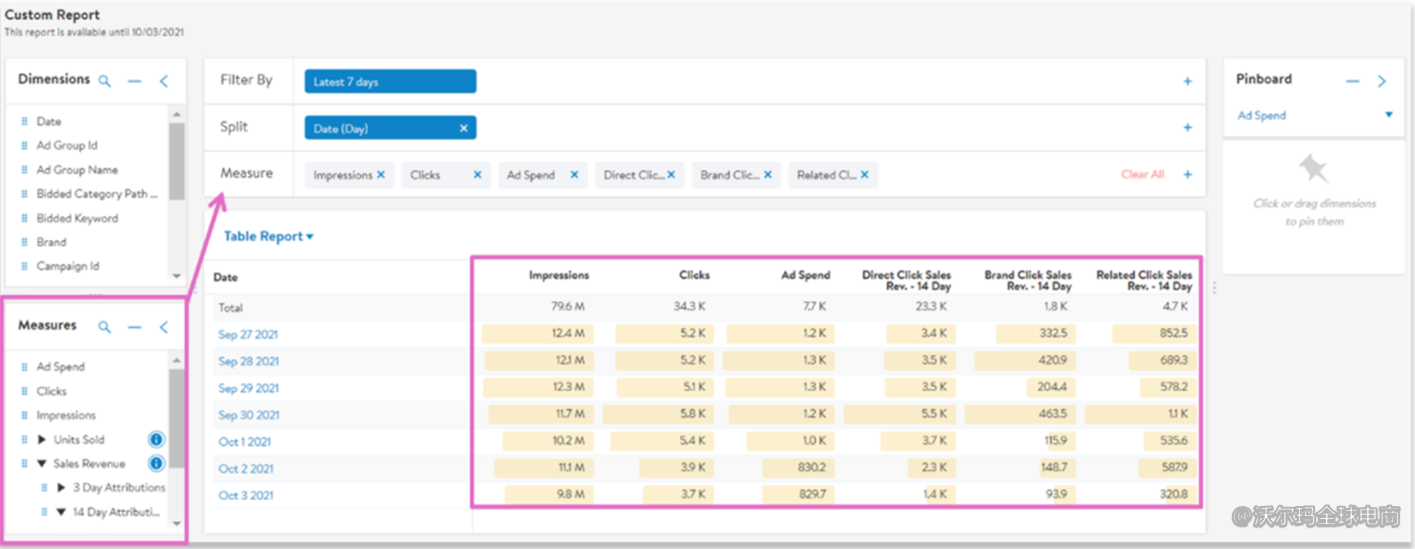Add a filter with Filter By plus icon
Screen dimensions: 1415x549
pyautogui.click(x=1188, y=82)
